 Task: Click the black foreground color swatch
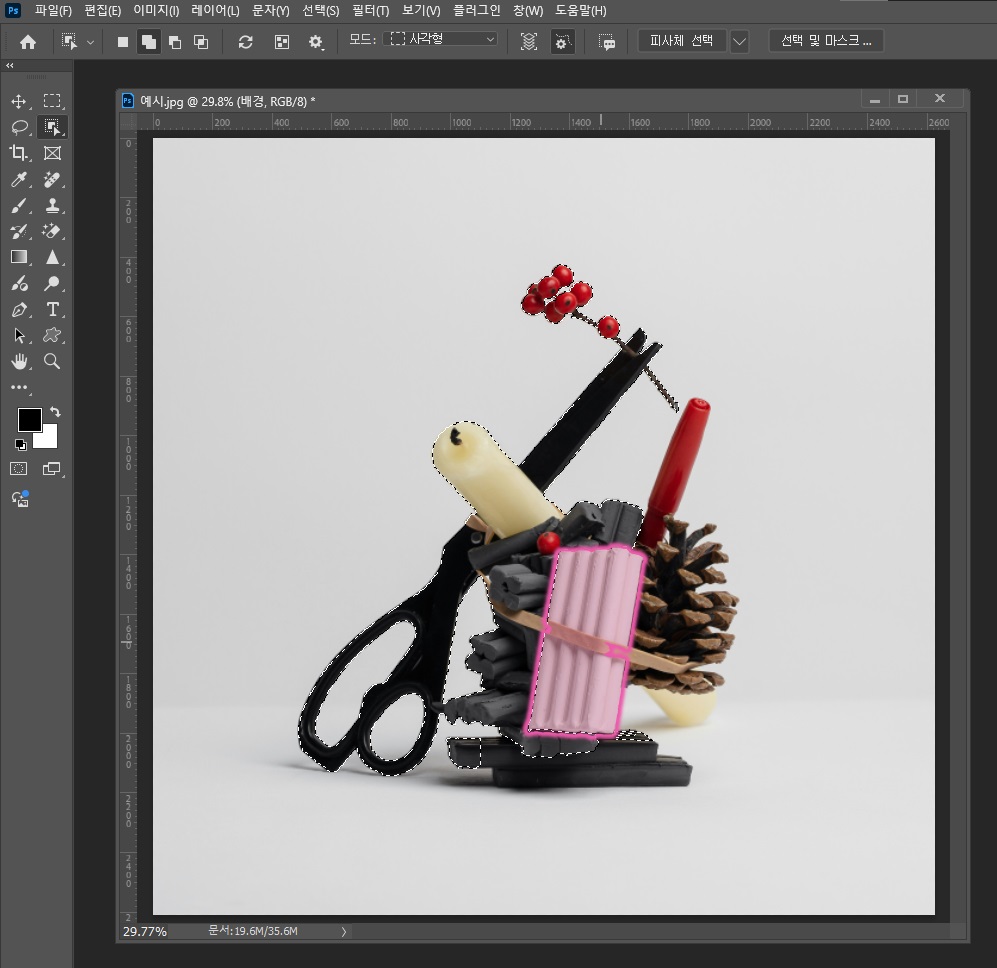click(29, 419)
